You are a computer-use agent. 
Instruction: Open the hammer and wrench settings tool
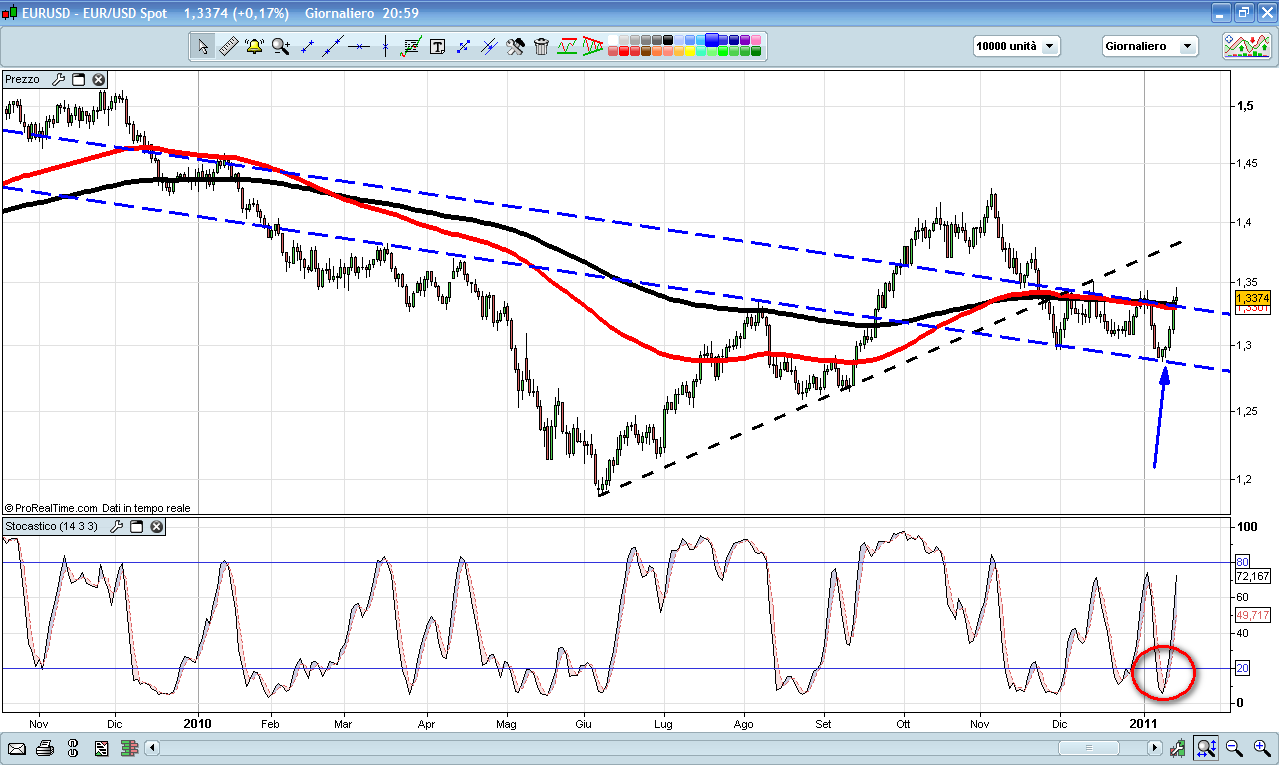[x=515, y=46]
